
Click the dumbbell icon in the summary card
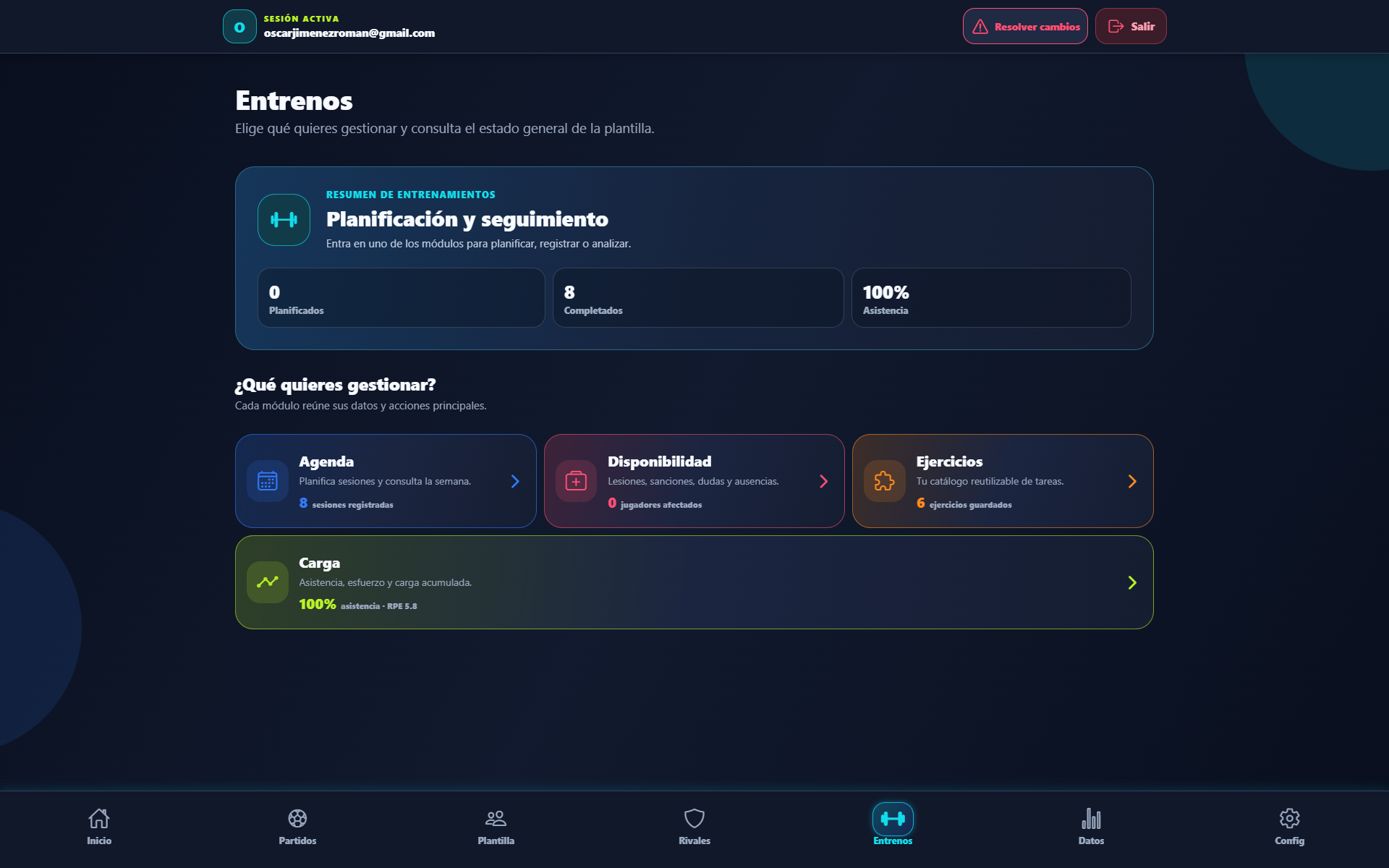tap(284, 220)
